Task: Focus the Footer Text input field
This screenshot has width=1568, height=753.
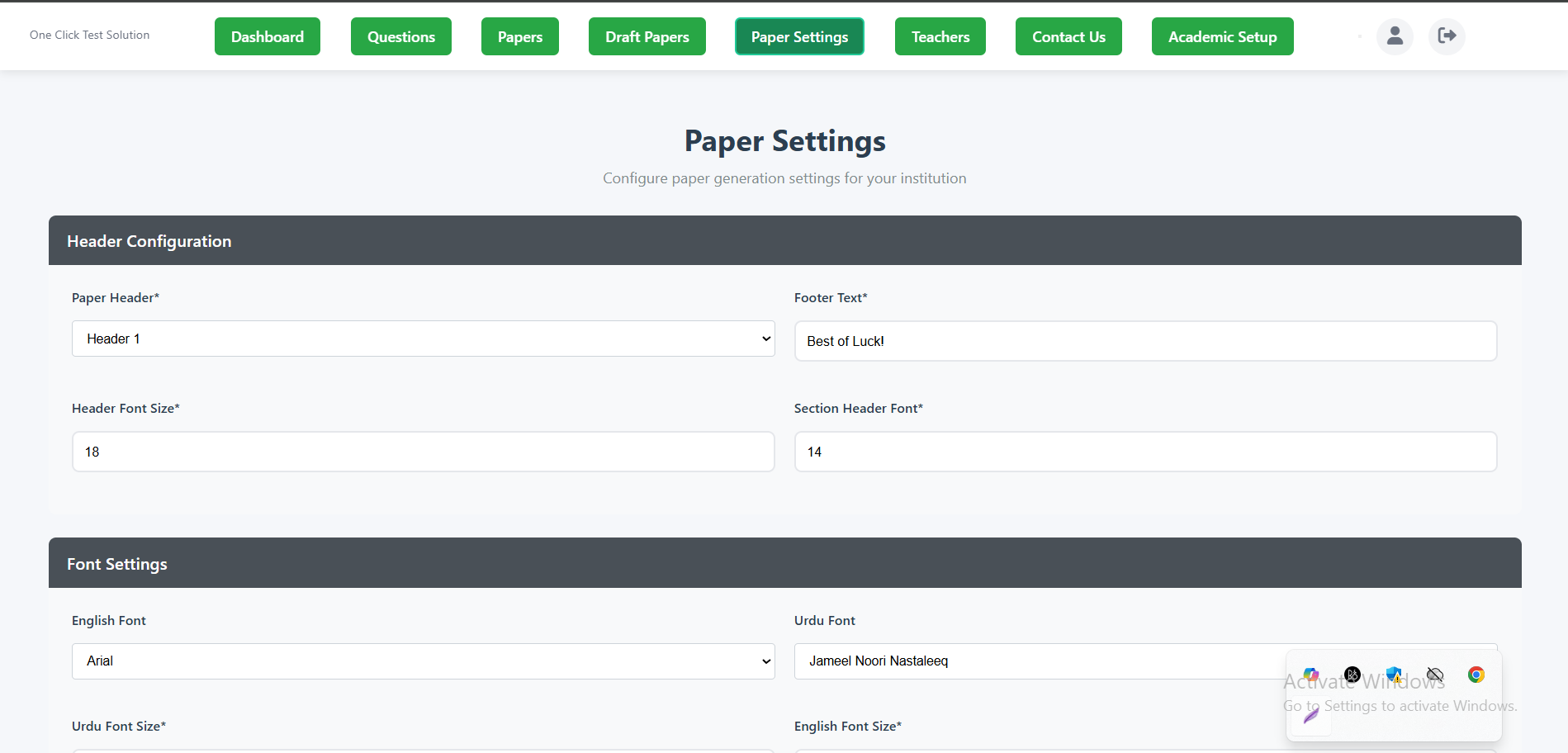Action: click(1145, 341)
